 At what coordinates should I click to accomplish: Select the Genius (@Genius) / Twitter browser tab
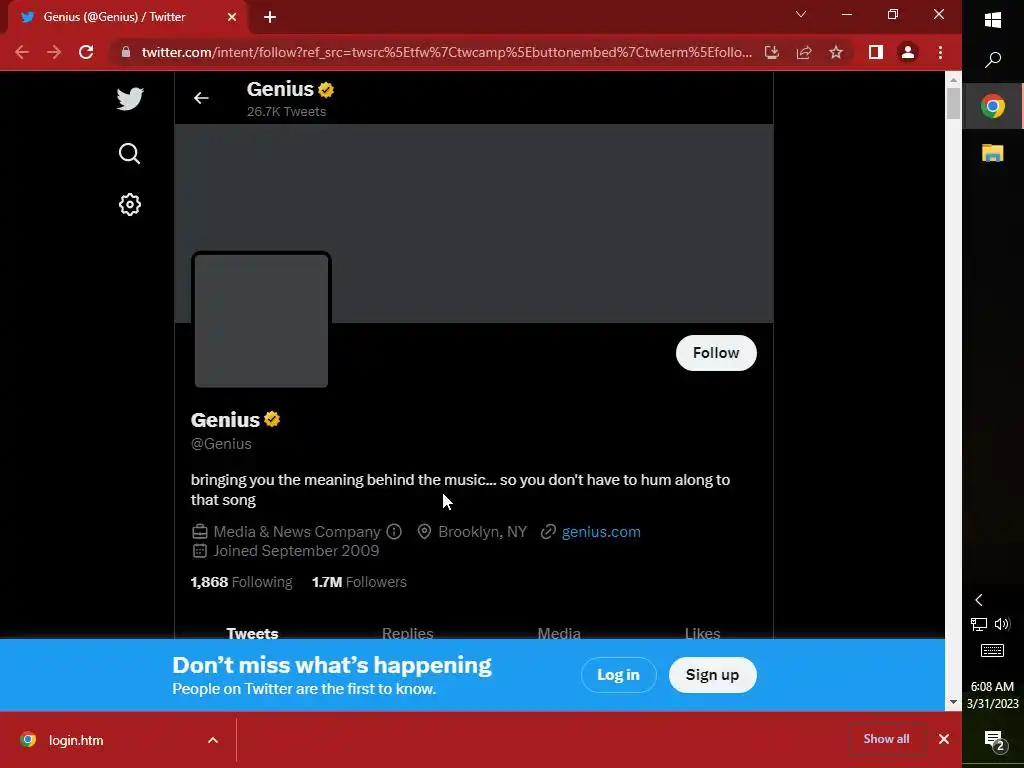pyautogui.click(x=127, y=17)
